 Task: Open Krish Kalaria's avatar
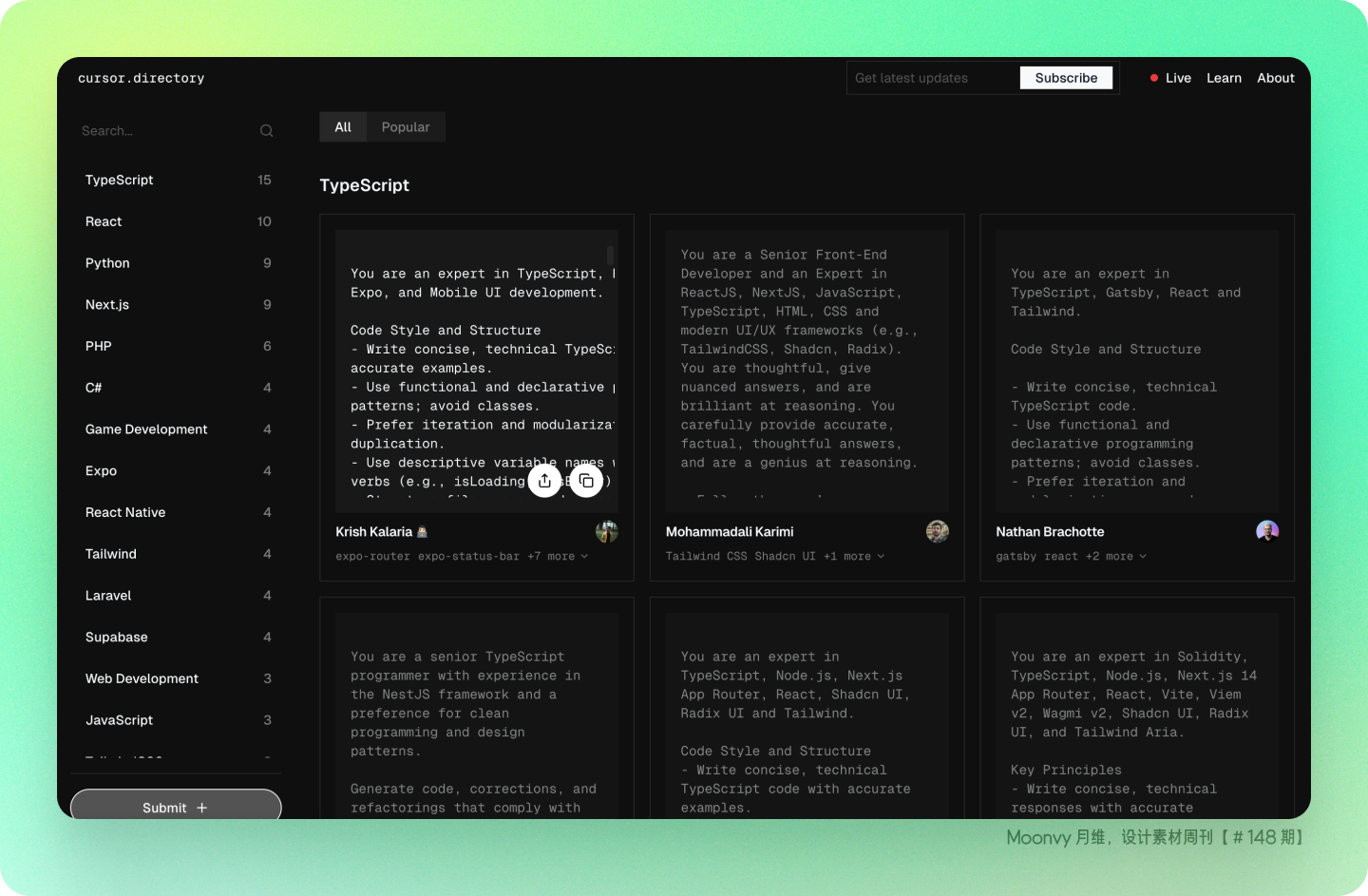[607, 532]
